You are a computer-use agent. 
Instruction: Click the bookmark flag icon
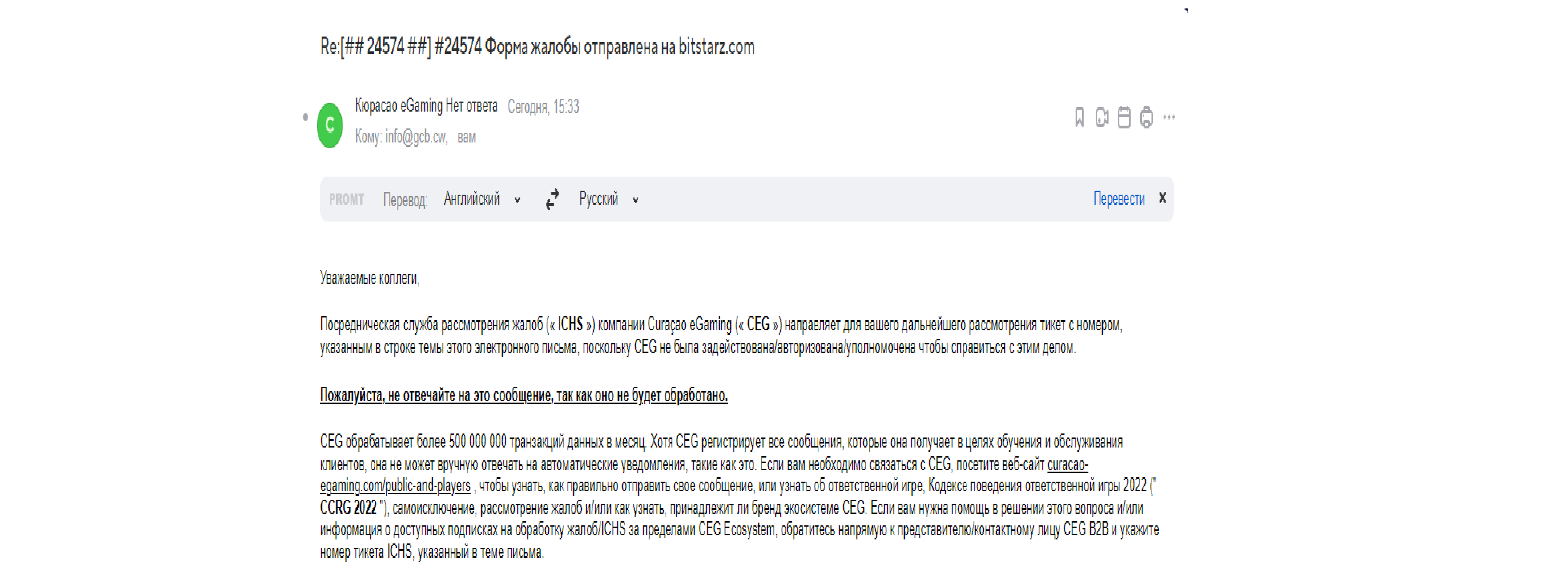[x=1079, y=118]
